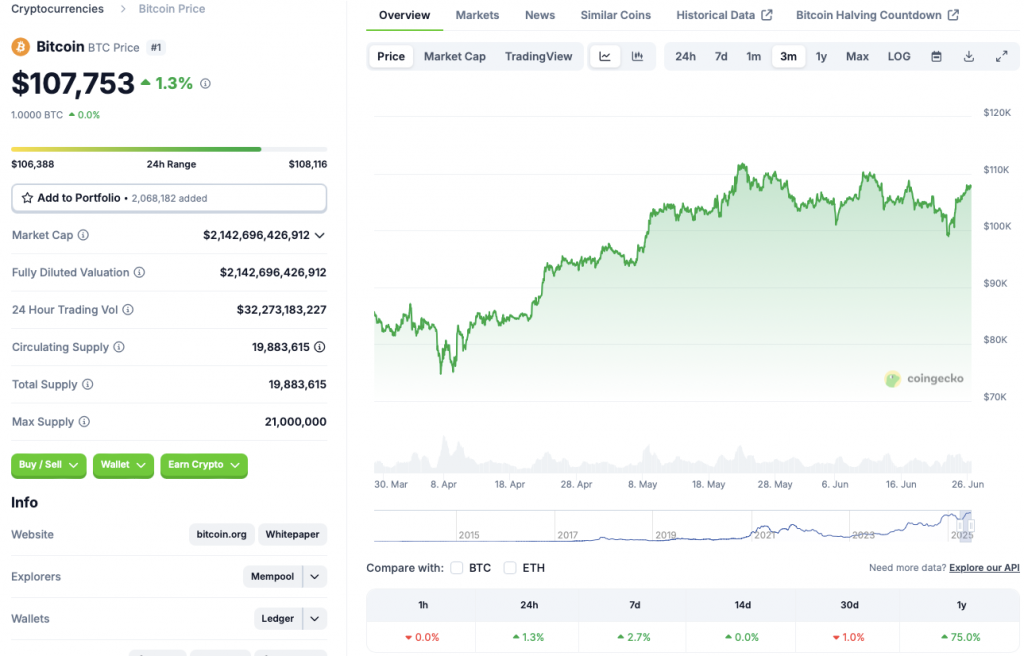Go to Cryptocurrencies breadcrumb
This screenshot has width=1024, height=656.
pyautogui.click(x=57, y=8)
